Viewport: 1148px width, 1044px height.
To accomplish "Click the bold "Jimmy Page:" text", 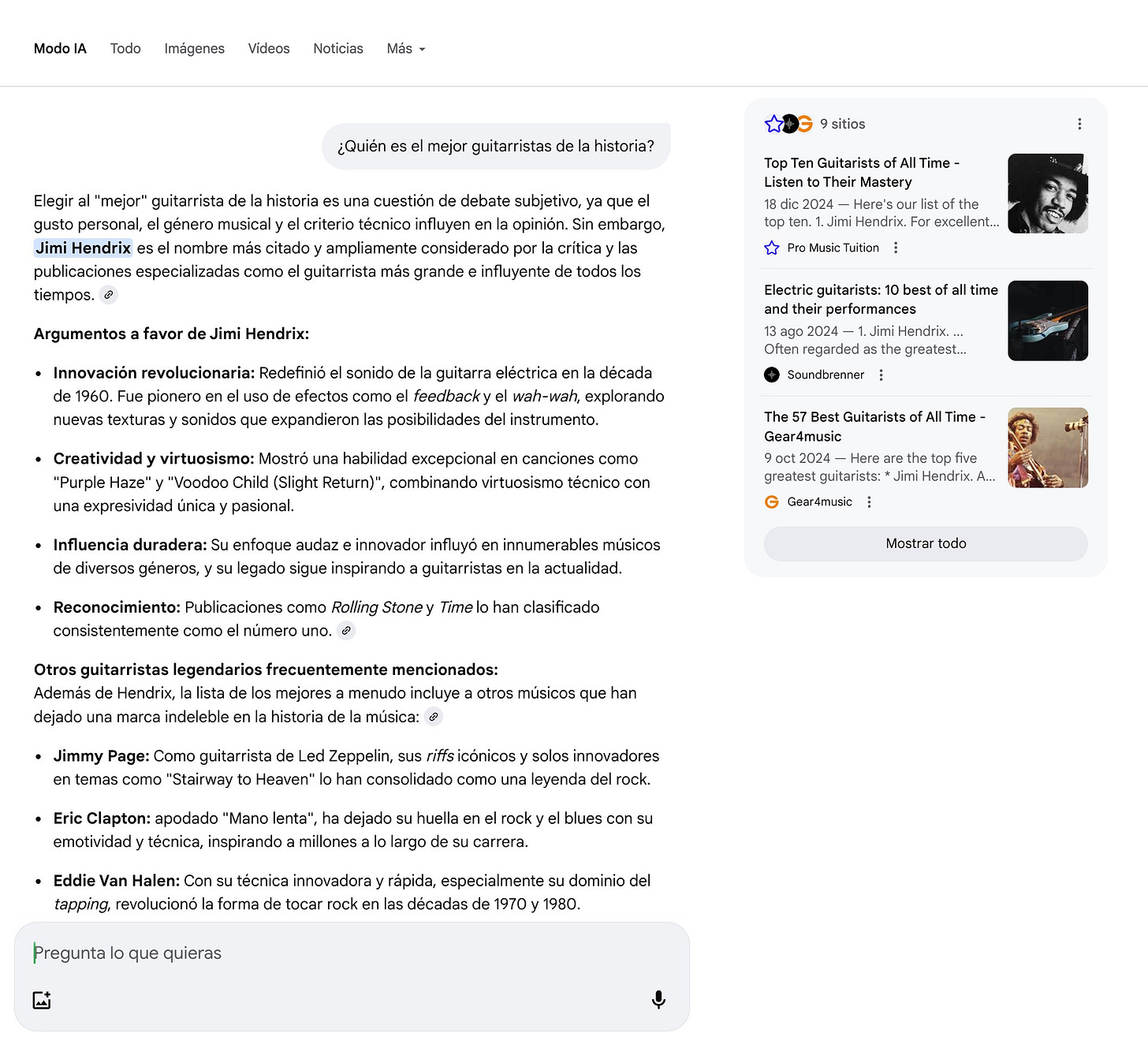I will pos(101,755).
